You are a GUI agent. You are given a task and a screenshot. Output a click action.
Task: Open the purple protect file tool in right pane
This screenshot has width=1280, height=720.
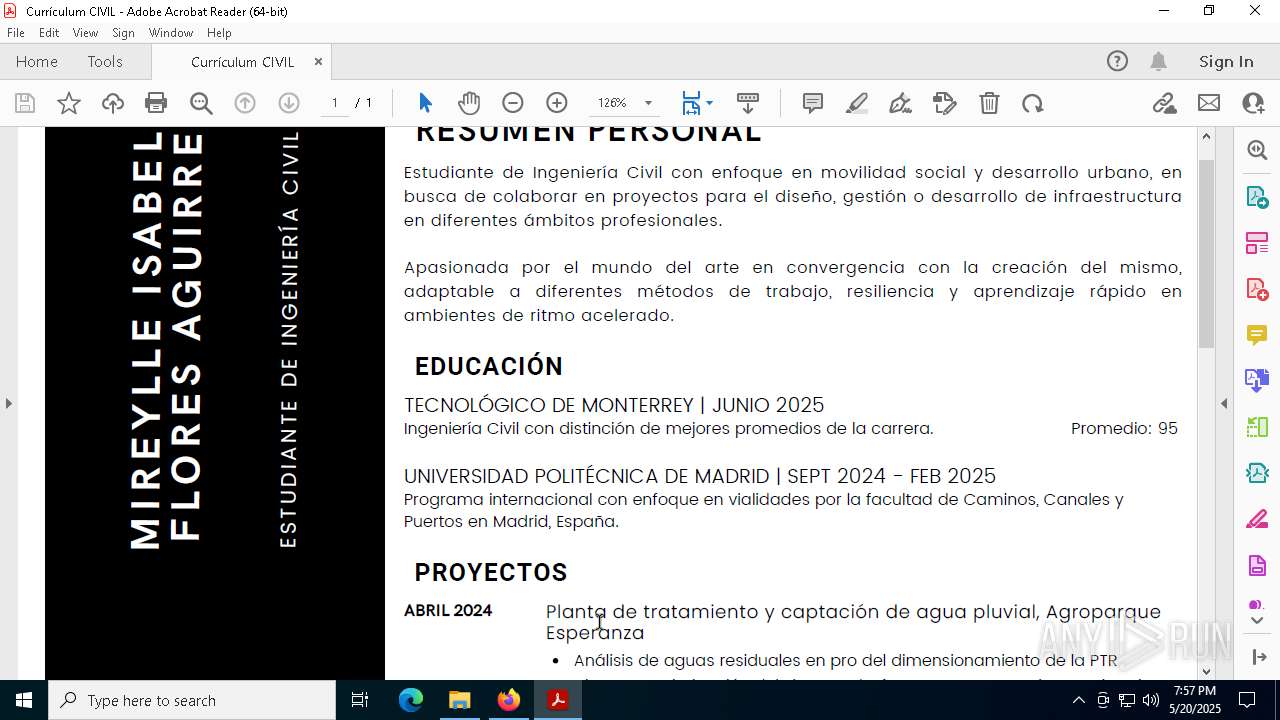coord(1257,565)
